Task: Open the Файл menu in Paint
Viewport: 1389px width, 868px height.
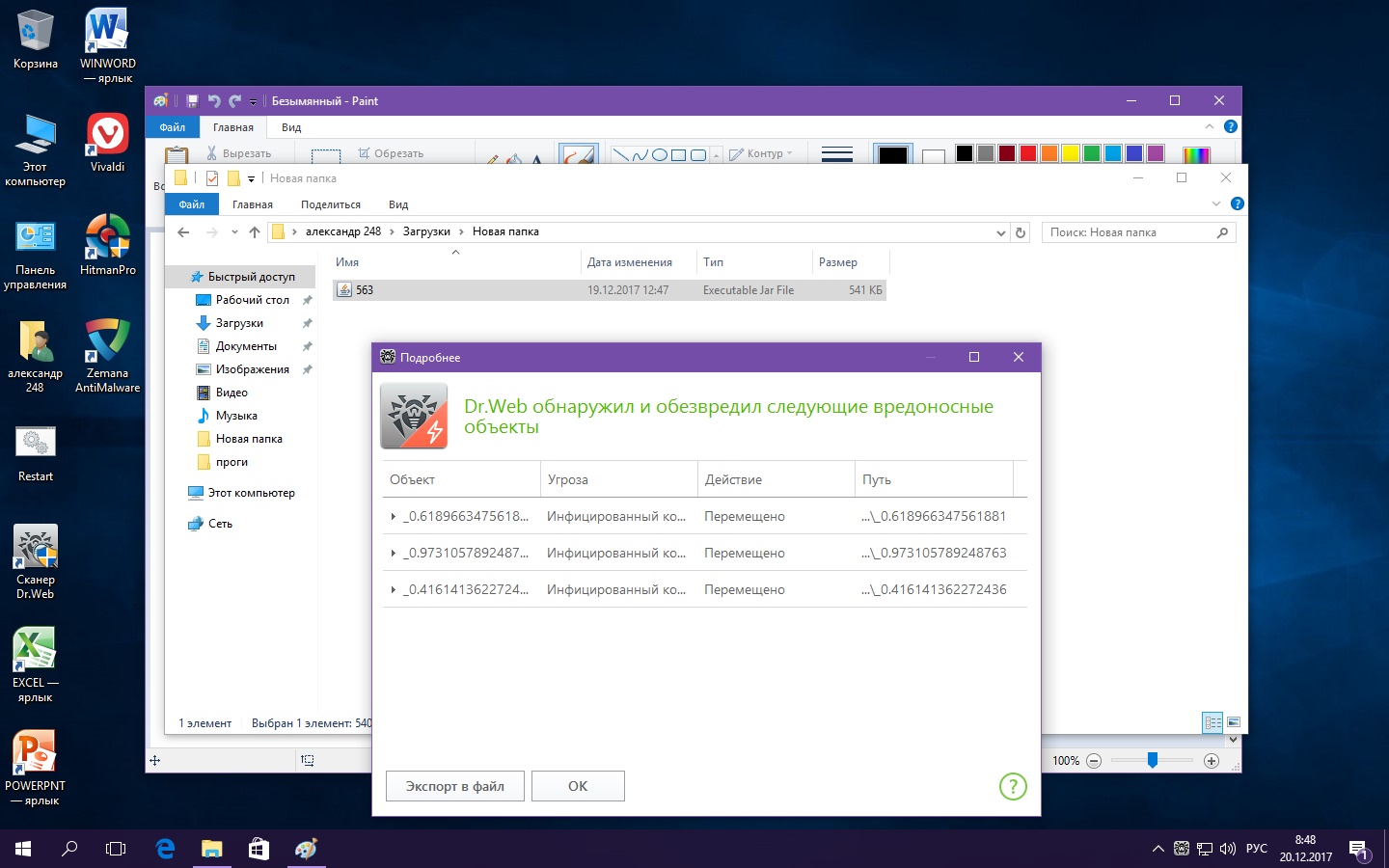Action: [x=173, y=127]
